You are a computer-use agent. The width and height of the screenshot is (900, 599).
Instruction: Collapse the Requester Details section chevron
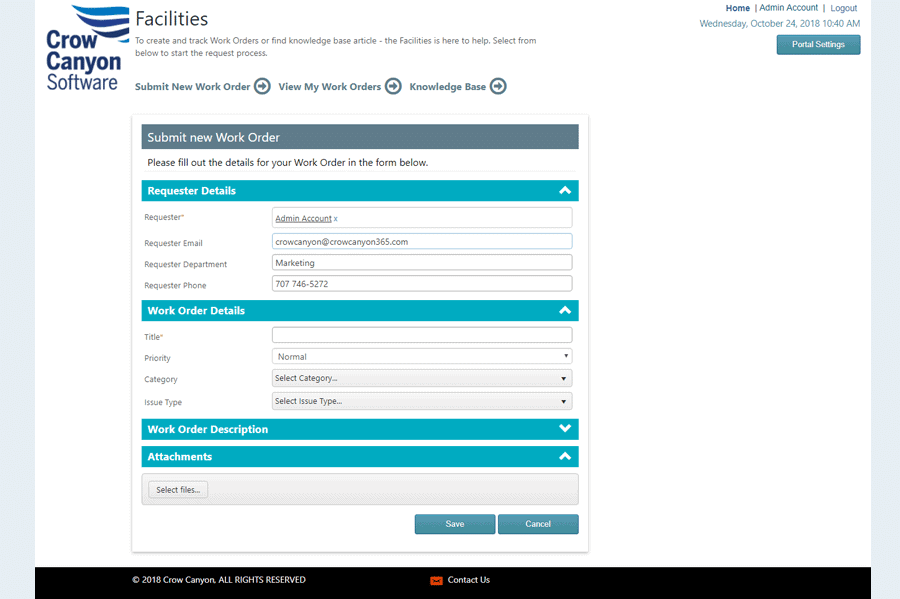click(565, 190)
